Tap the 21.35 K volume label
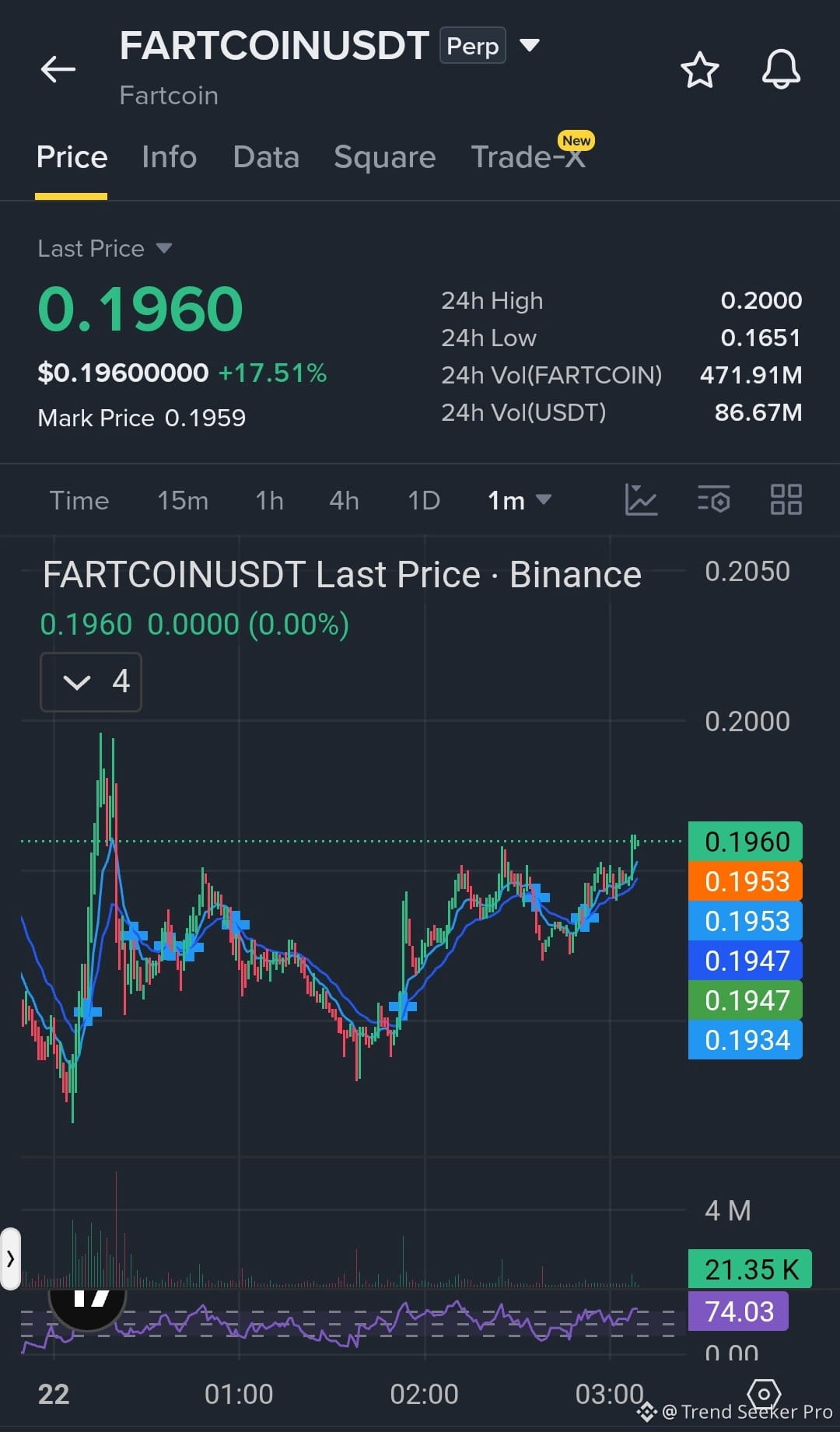The width and height of the screenshot is (840, 1432). [x=750, y=1269]
